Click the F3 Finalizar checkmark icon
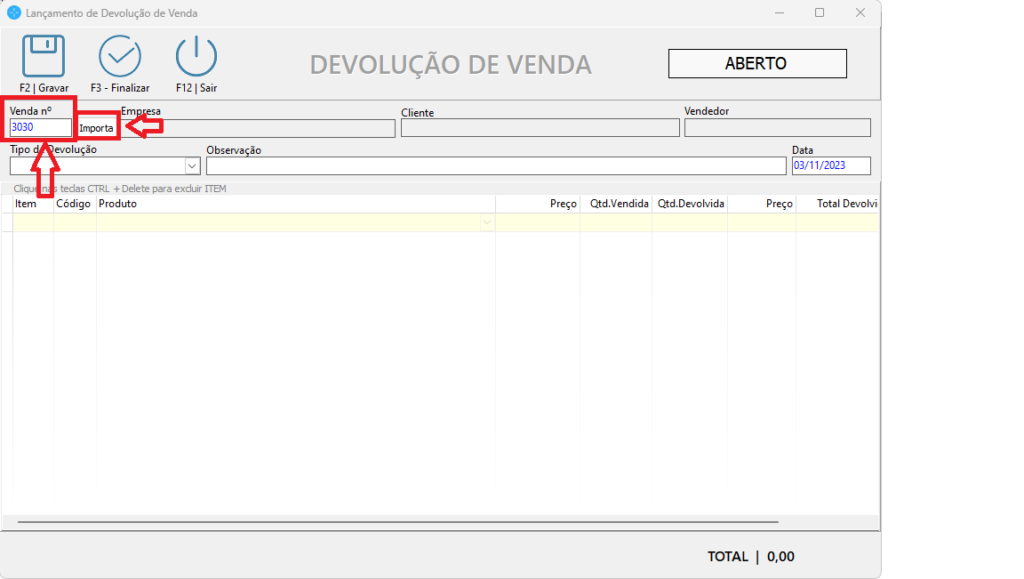 click(119, 55)
